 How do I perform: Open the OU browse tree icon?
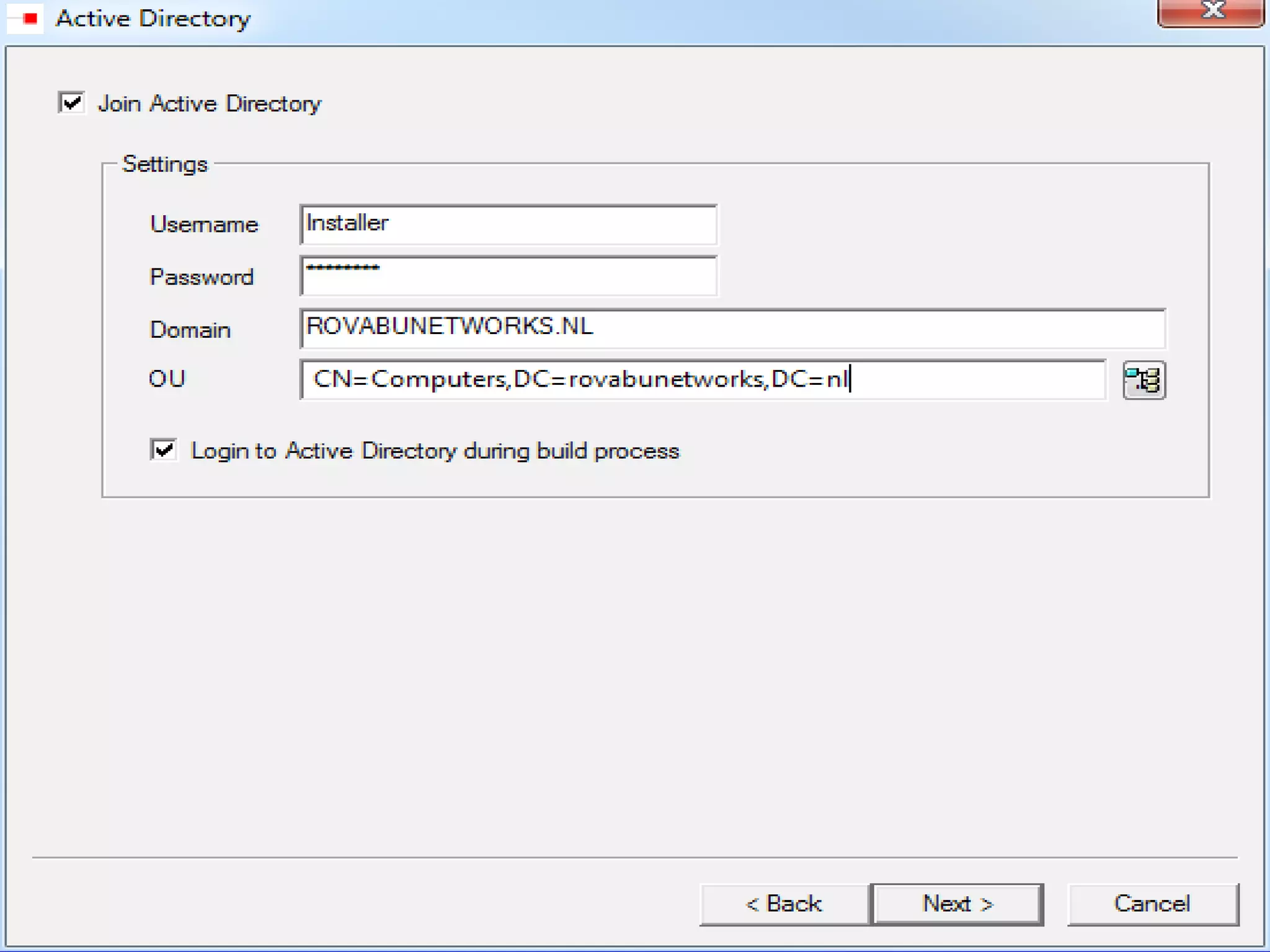pos(1144,380)
